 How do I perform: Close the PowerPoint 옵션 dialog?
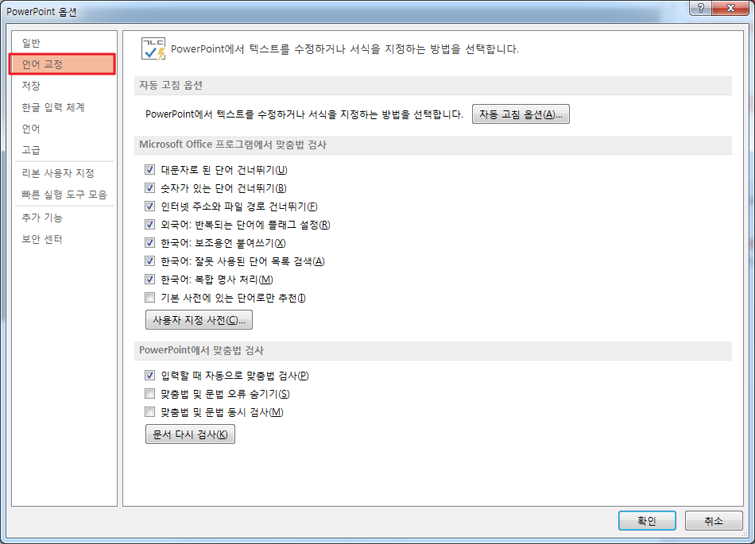click(730, 8)
